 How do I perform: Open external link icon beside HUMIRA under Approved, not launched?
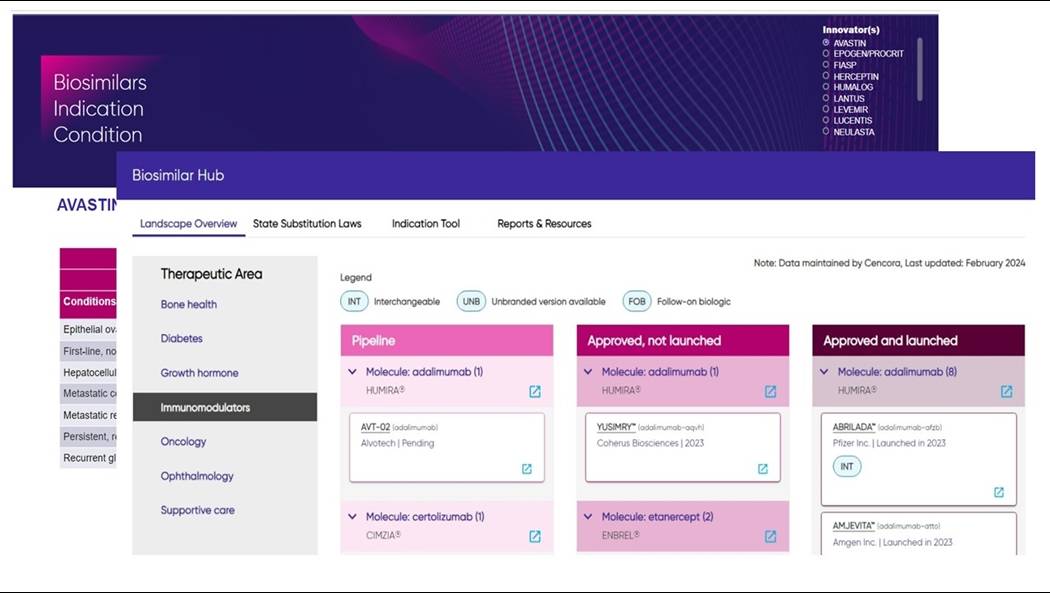pyautogui.click(x=771, y=392)
